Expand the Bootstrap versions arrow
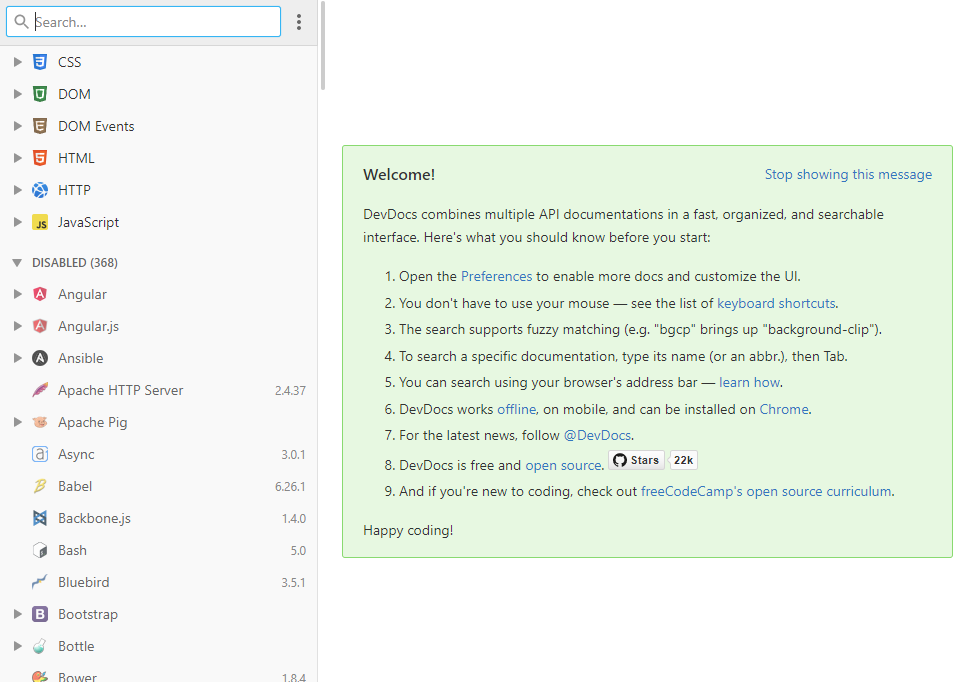 click(17, 615)
